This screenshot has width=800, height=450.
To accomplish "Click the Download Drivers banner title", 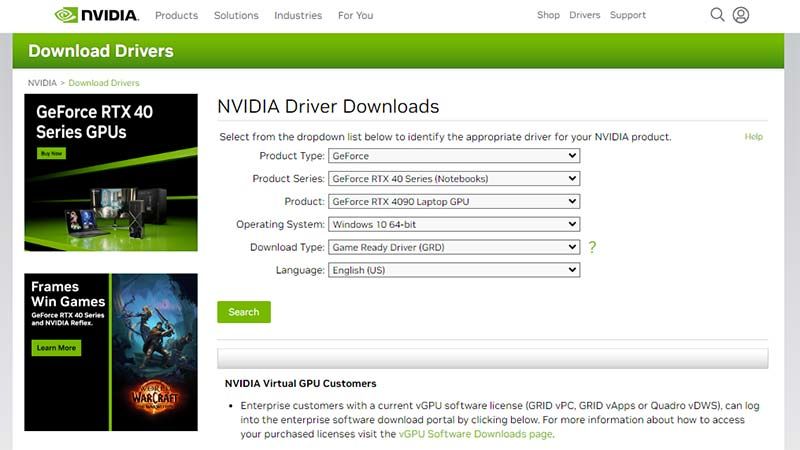I will (101, 51).
